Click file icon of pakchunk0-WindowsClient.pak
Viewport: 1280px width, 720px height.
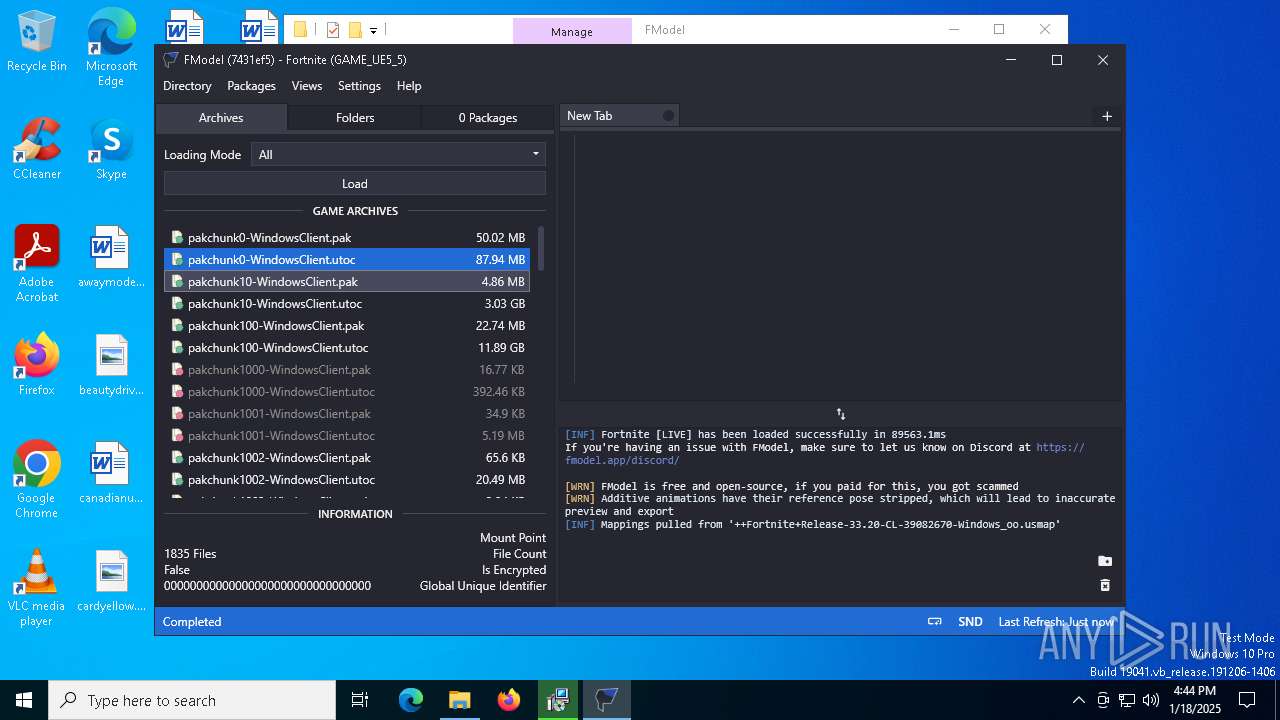(x=177, y=238)
